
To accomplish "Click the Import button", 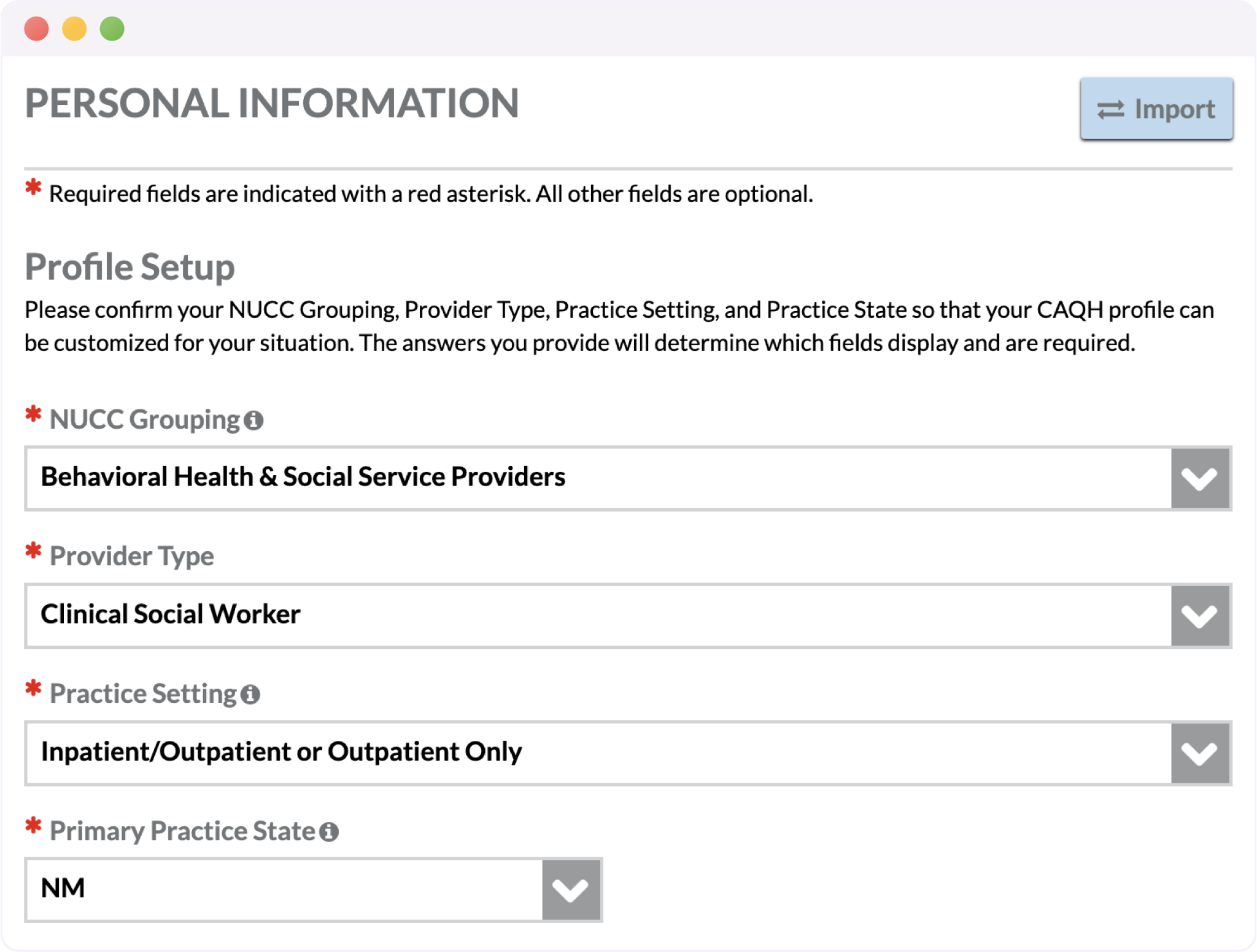I will click(x=1156, y=109).
